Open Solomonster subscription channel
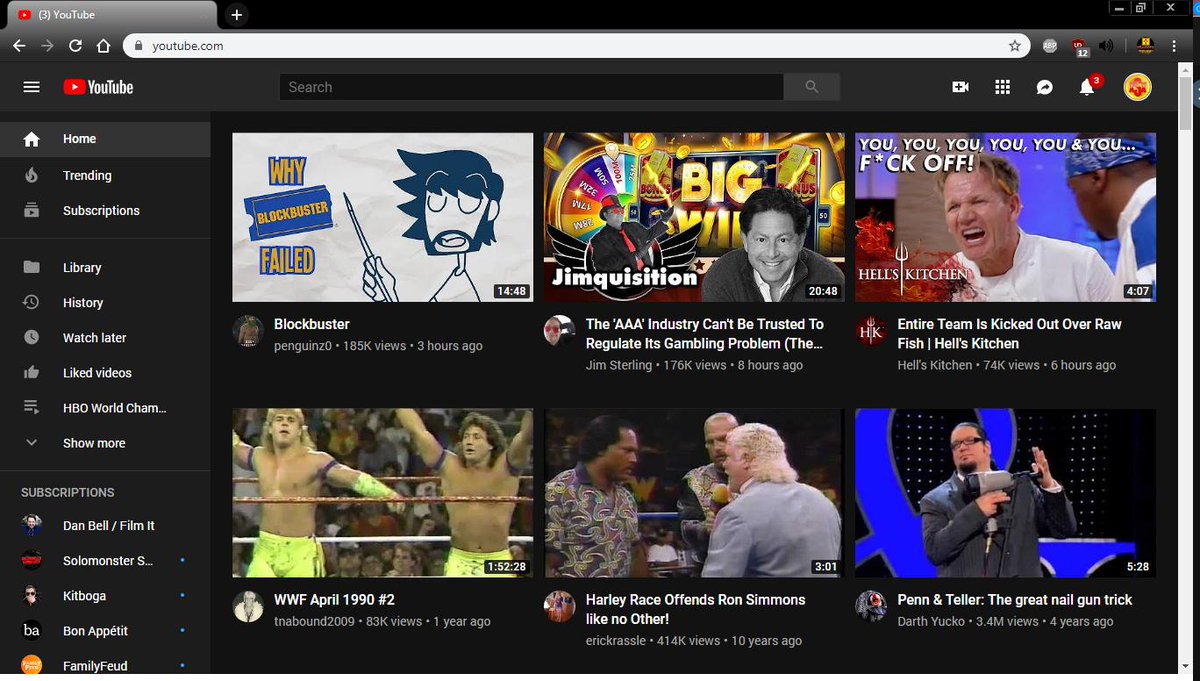This screenshot has width=1200, height=681. [105, 560]
